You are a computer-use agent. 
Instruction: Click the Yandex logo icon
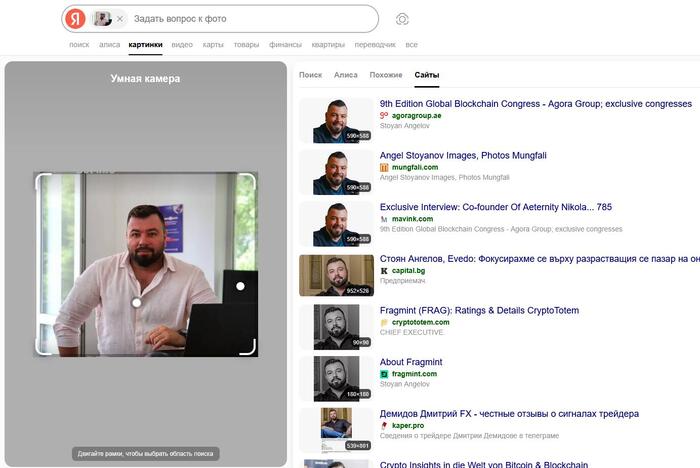click(75, 19)
